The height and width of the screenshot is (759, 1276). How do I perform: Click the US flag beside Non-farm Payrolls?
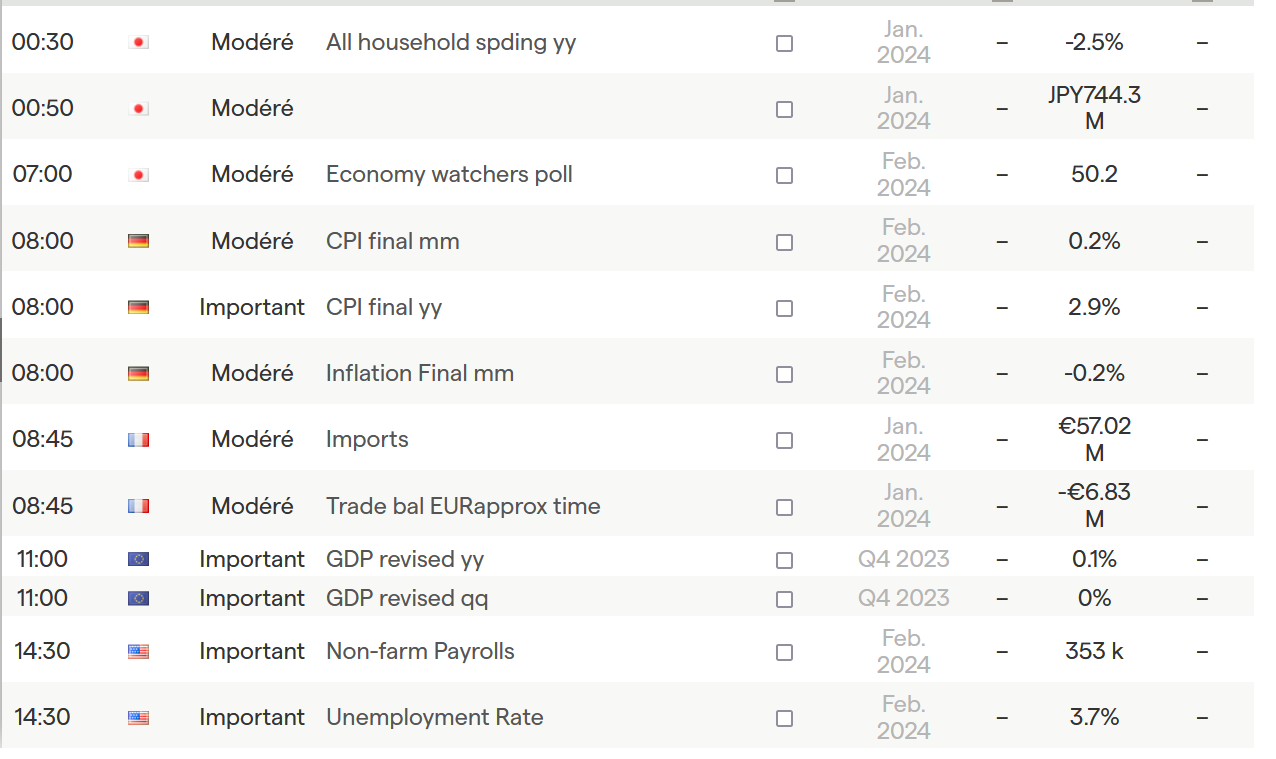(139, 652)
